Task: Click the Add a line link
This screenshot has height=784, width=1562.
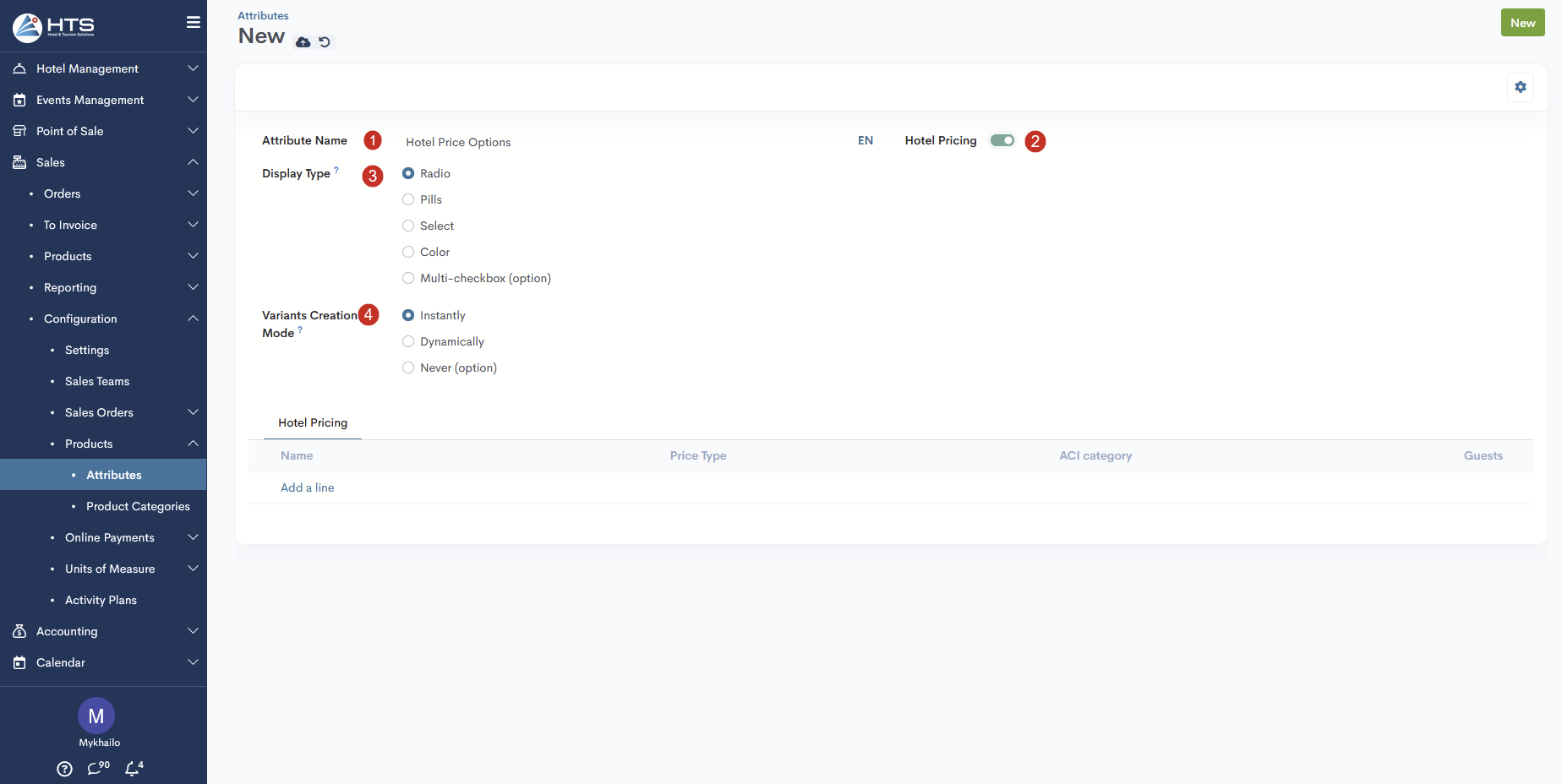Action: (x=308, y=488)
